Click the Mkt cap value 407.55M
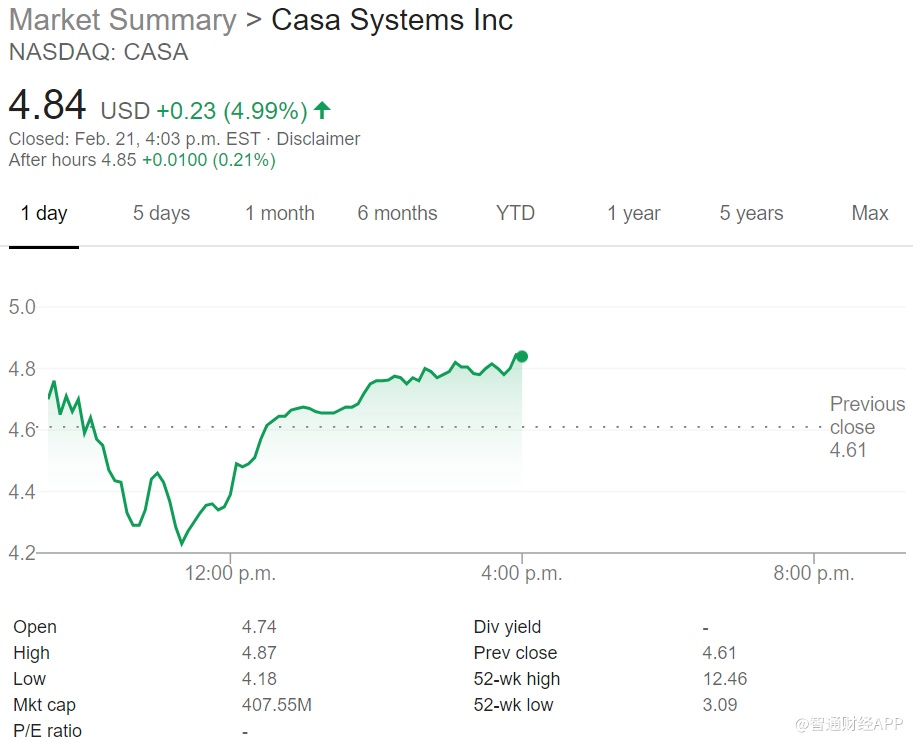 tap(277, 705)
